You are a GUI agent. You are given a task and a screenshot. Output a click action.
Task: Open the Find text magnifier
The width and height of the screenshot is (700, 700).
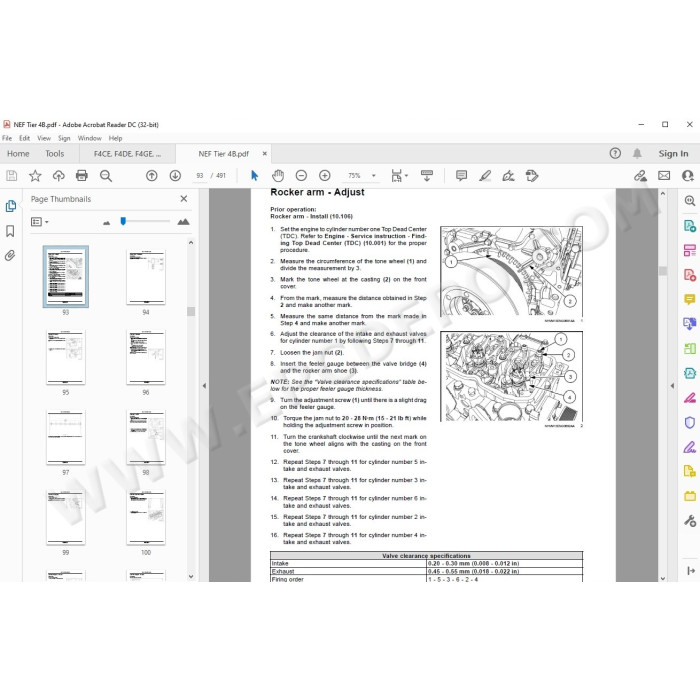click(106, 176)
